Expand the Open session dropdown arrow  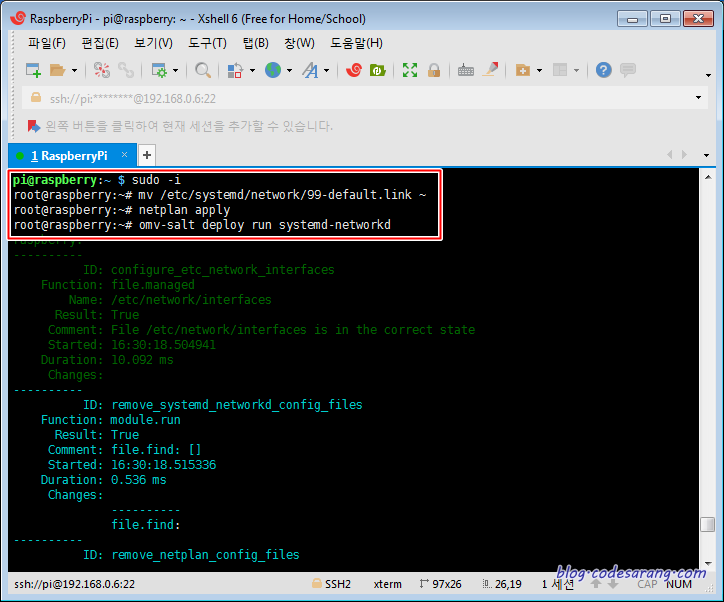tap(74, 71)
